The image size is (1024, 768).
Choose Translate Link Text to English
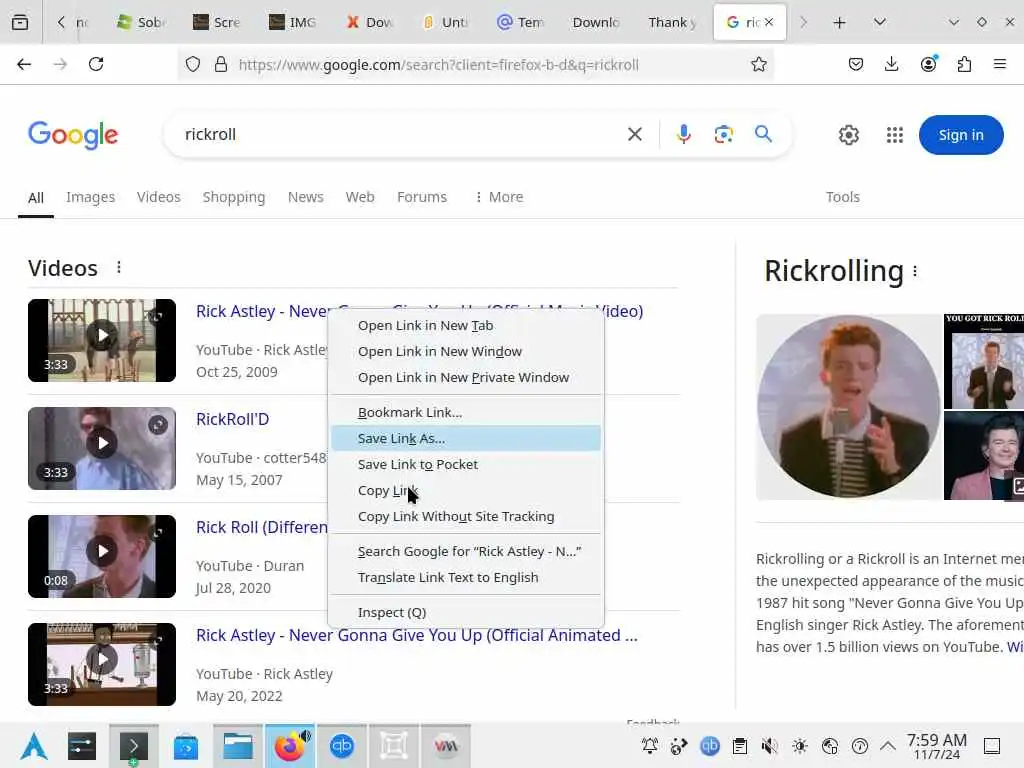pos(466,577)
